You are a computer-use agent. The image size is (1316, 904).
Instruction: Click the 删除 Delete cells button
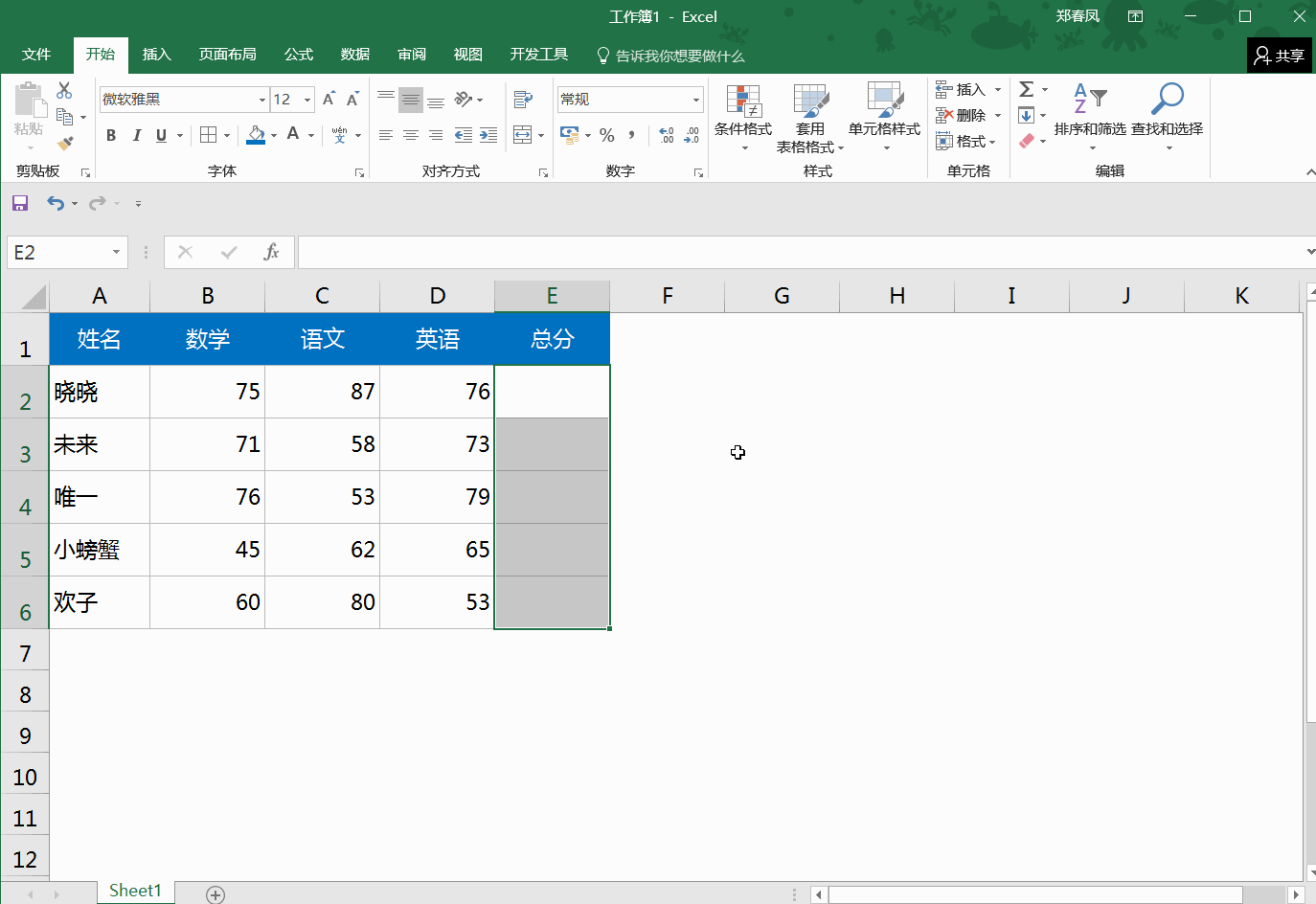tap(961, 115)
